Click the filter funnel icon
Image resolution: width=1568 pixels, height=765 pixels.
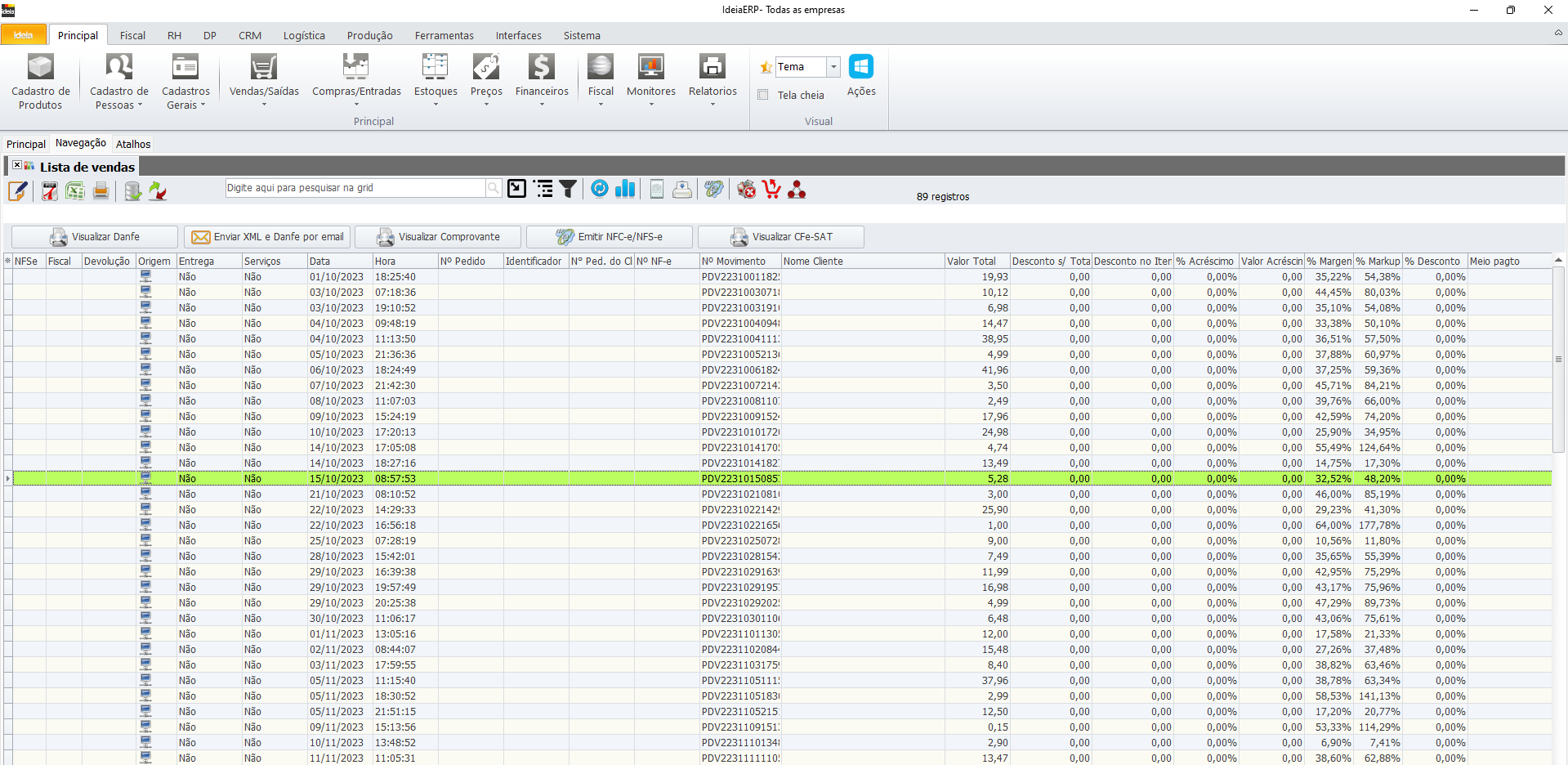coord(568,189)
